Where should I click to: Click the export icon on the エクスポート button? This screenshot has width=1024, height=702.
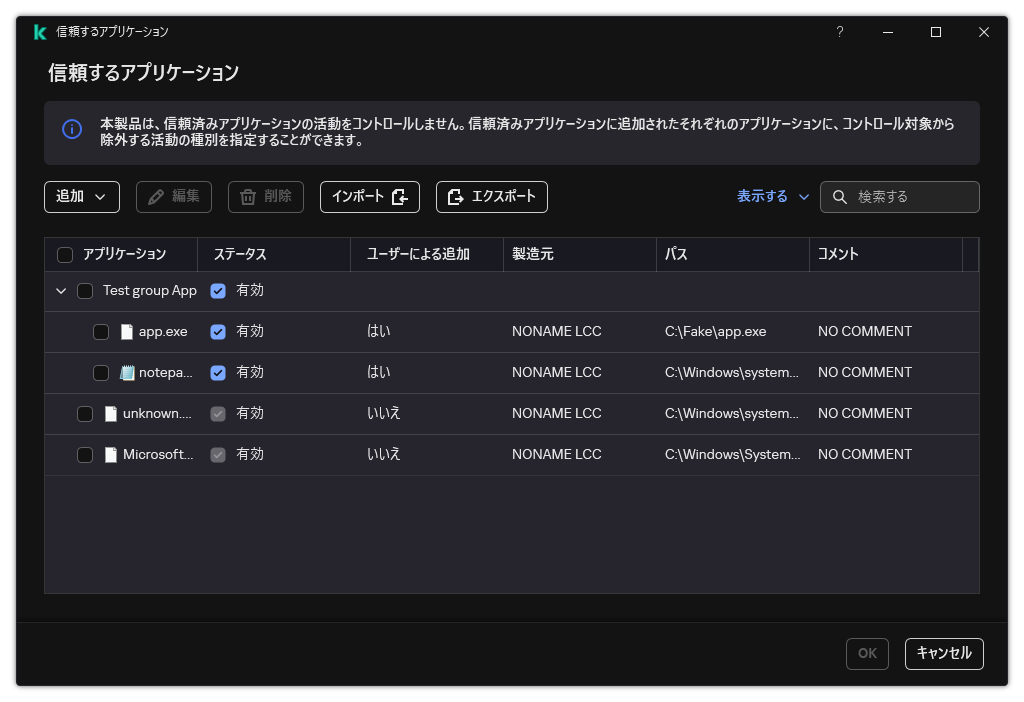[x=457, y=197]
